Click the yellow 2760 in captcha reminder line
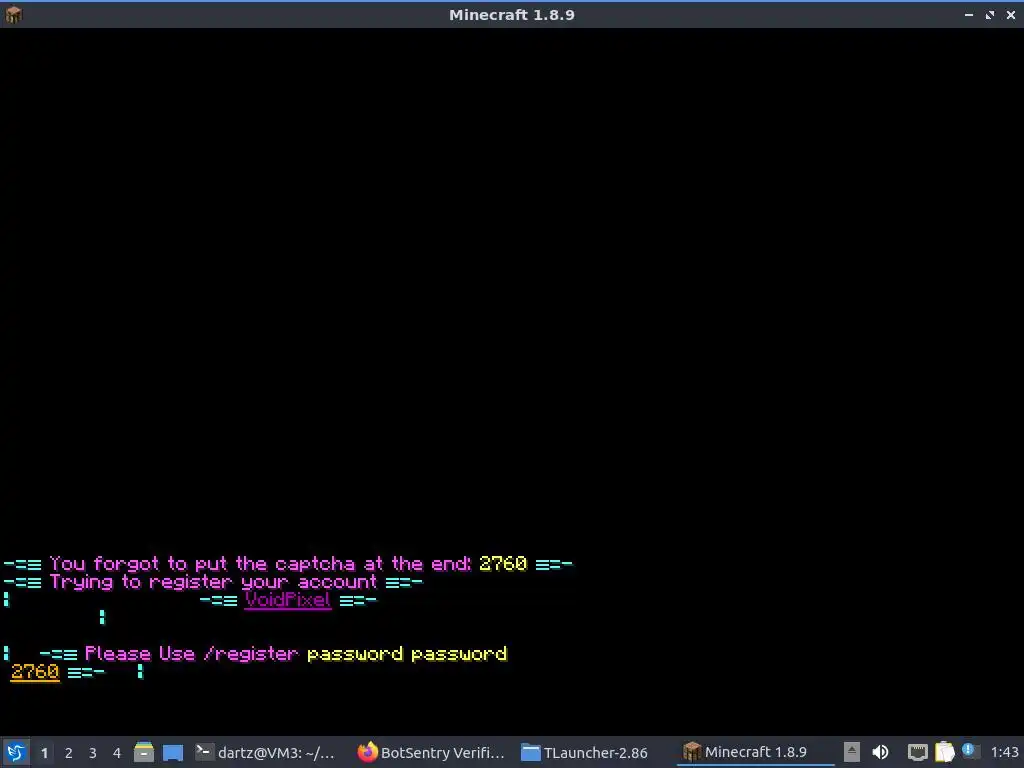 (503, 564)
